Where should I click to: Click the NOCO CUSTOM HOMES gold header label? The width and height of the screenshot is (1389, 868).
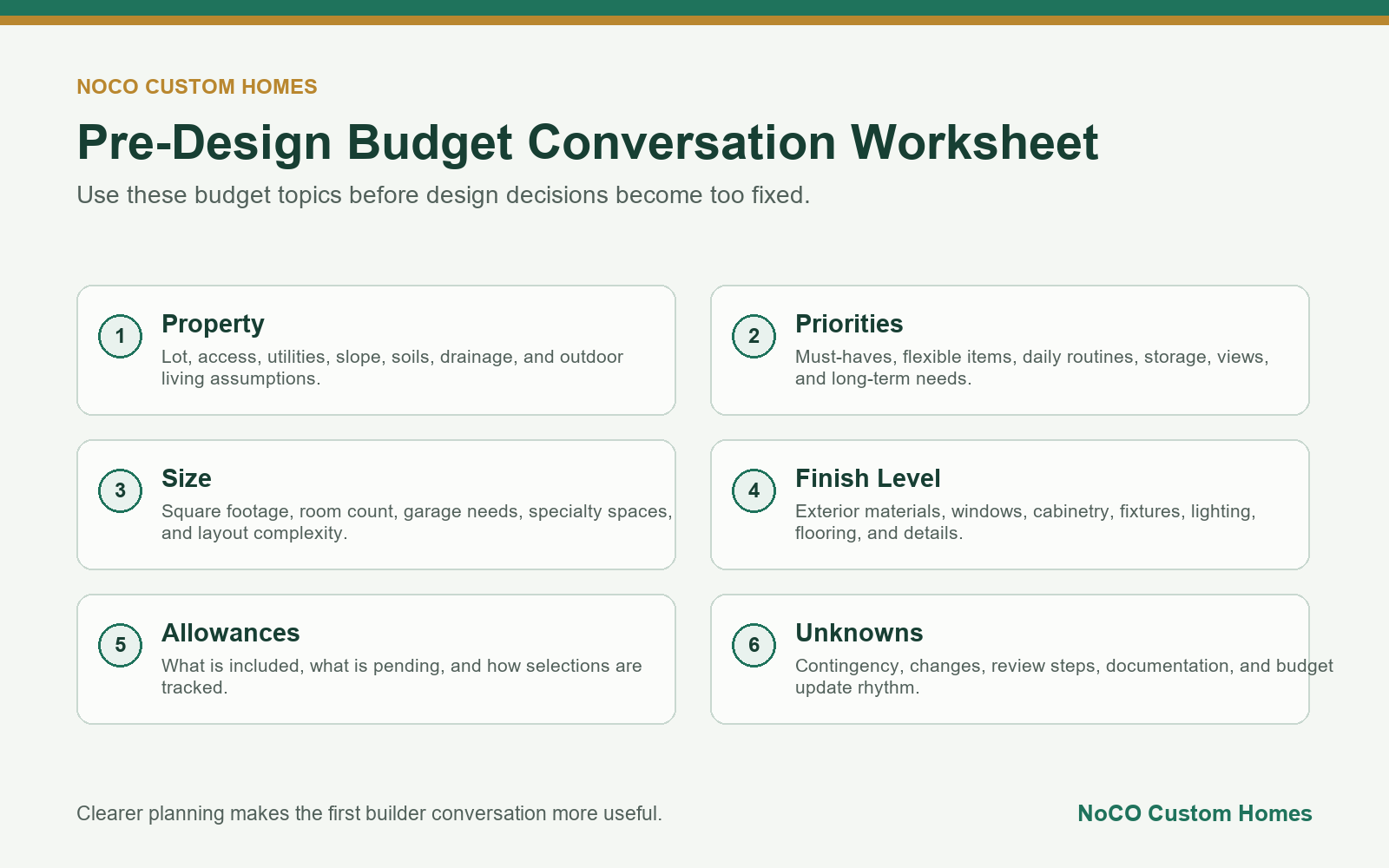197,87
